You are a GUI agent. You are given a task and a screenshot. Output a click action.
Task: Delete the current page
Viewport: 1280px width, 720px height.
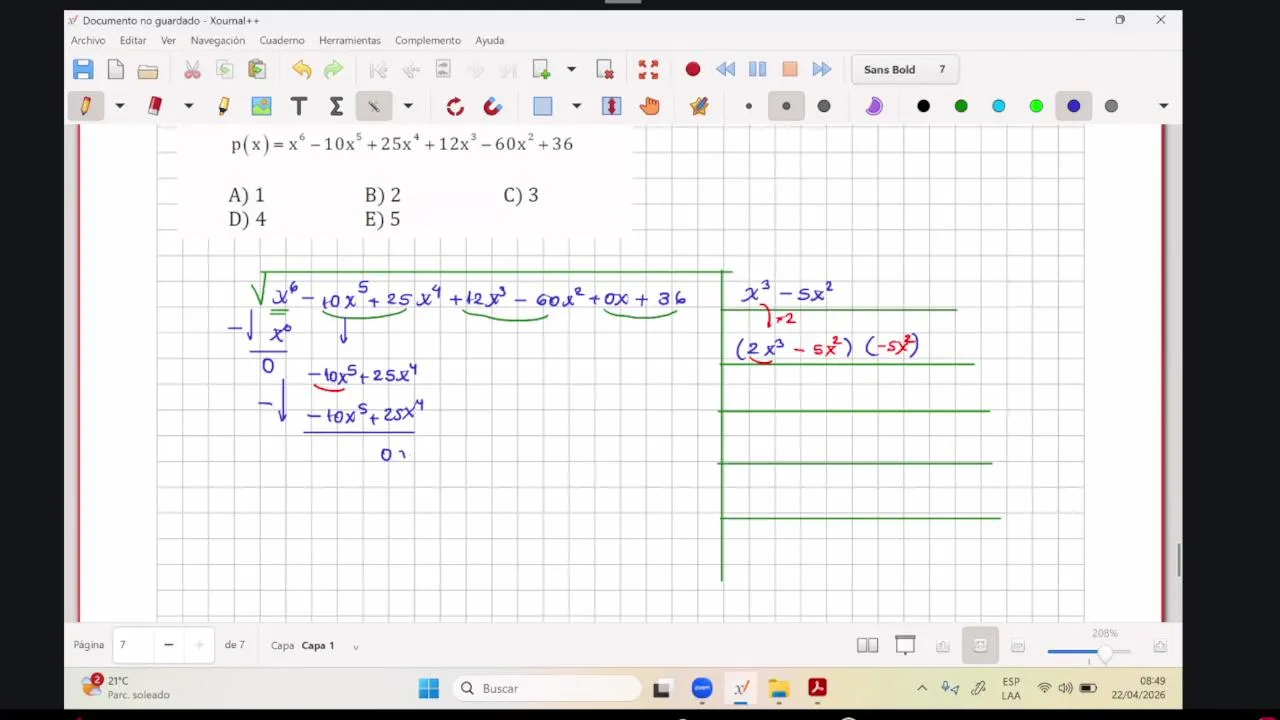coord(605,69)
